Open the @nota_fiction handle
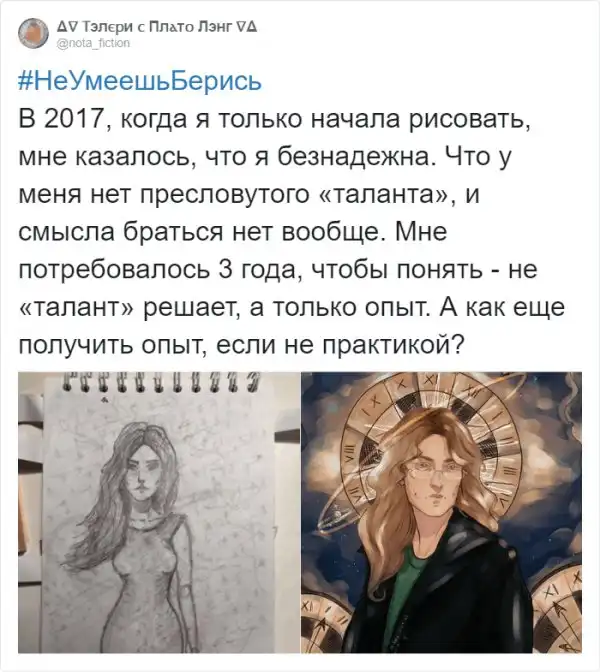 (93, 43)
